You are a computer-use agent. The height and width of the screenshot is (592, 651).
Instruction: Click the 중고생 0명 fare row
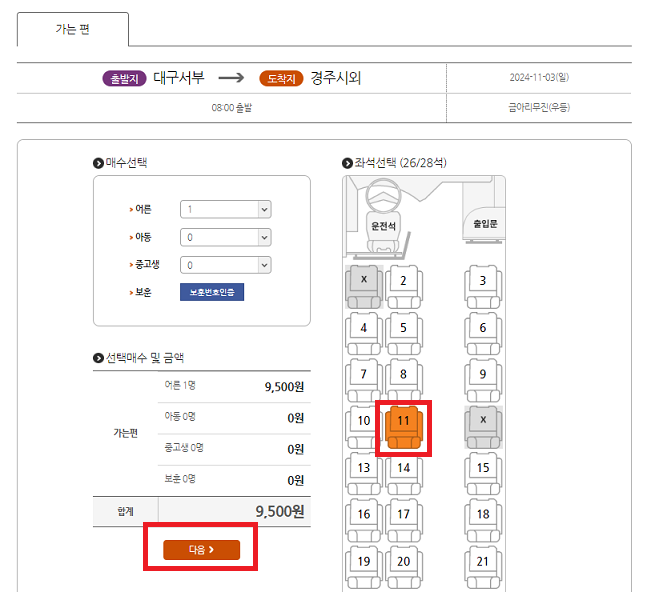(x=234, y=449)
